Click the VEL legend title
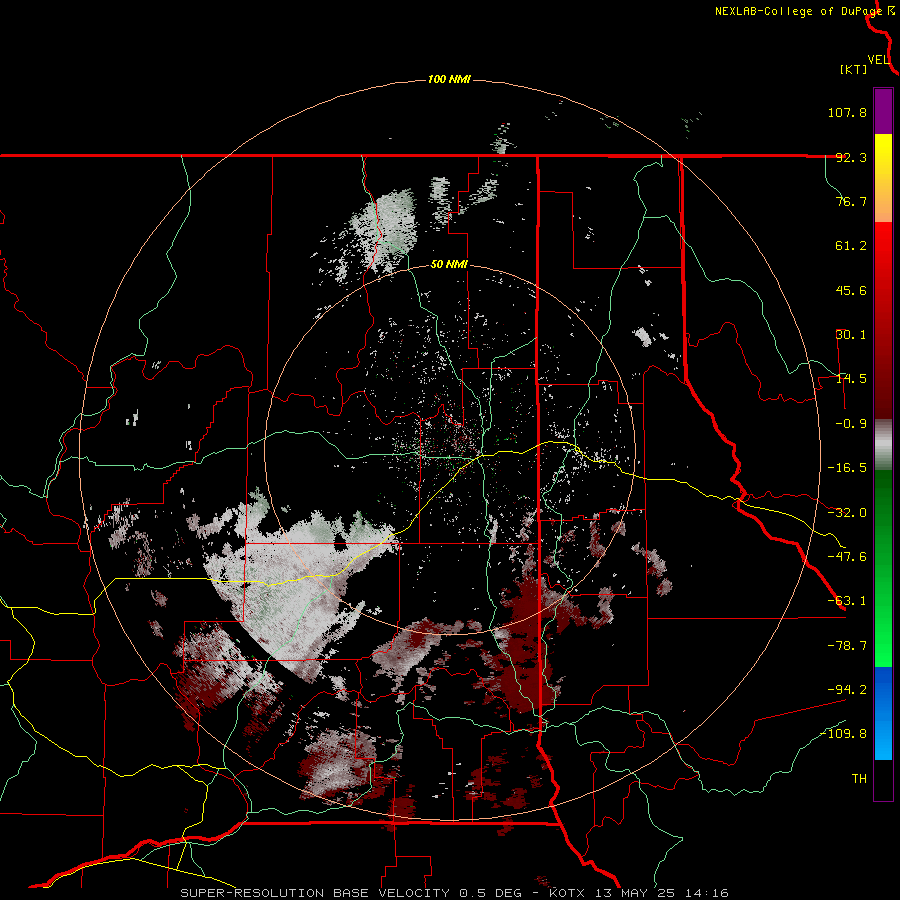The height and width of the screenshot is (900, 900). pyautogui.click(x=878, y=59)
